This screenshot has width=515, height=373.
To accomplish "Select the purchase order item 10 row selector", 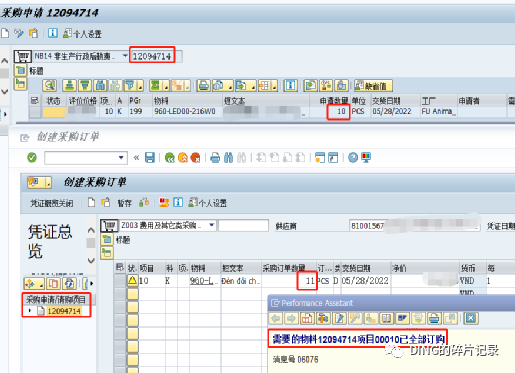I will 120,281.
